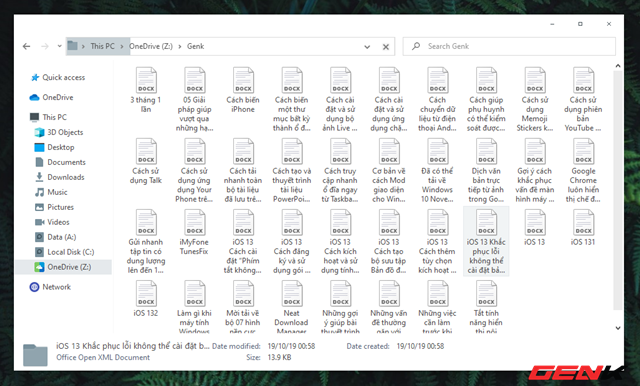Viewport: 640px width, 386px height.
Task: Select 'iOS 13 Cách thêm tùy chọn' file
Action: 437,242
